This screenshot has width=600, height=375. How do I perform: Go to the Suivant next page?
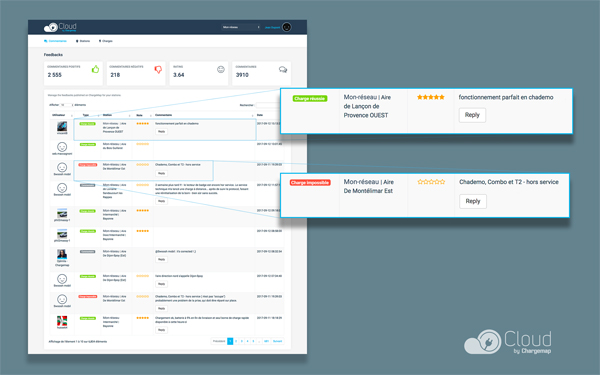point(277,341)
